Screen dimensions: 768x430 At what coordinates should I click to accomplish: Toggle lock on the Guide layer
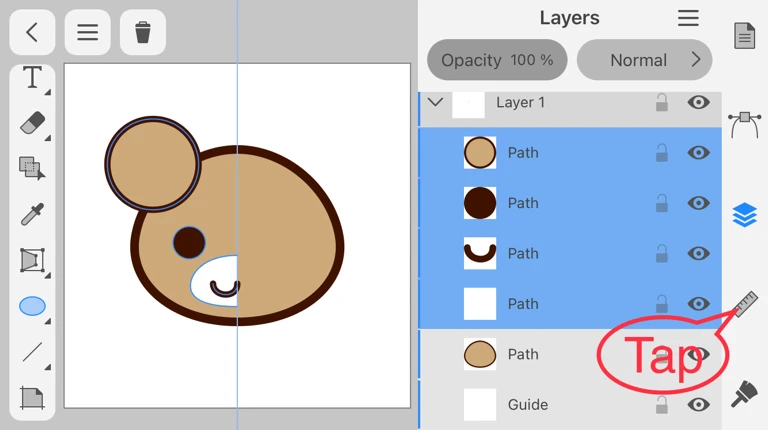(661, 405)
